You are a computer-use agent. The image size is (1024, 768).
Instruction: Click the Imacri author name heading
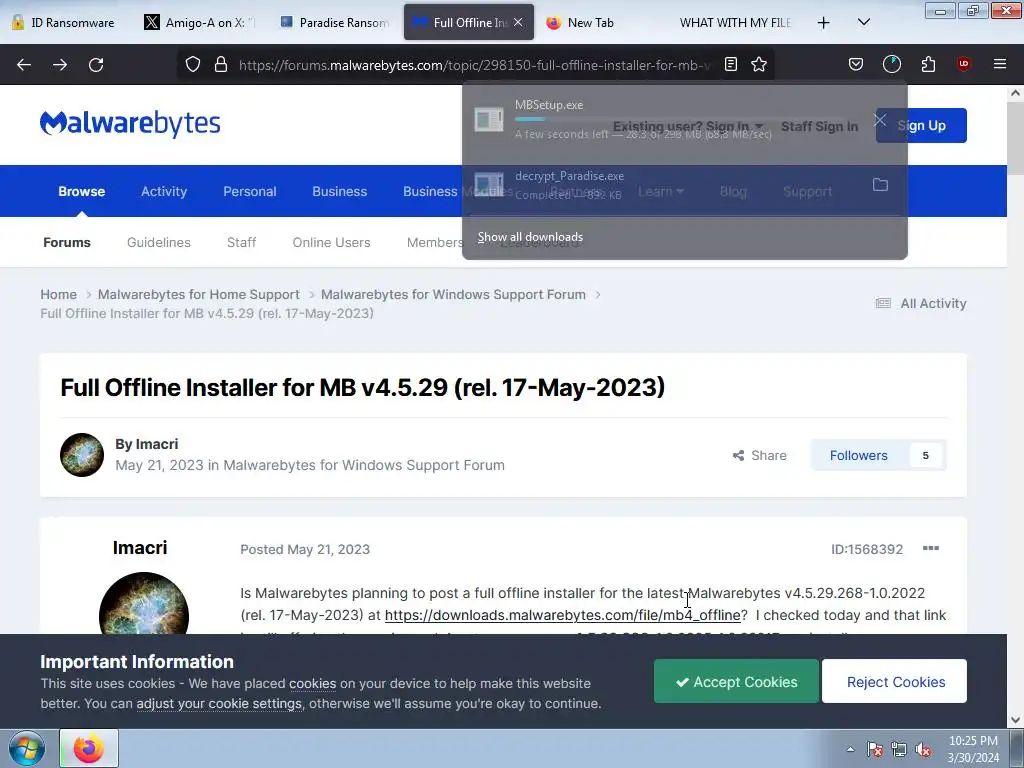[x=140, y=547]
